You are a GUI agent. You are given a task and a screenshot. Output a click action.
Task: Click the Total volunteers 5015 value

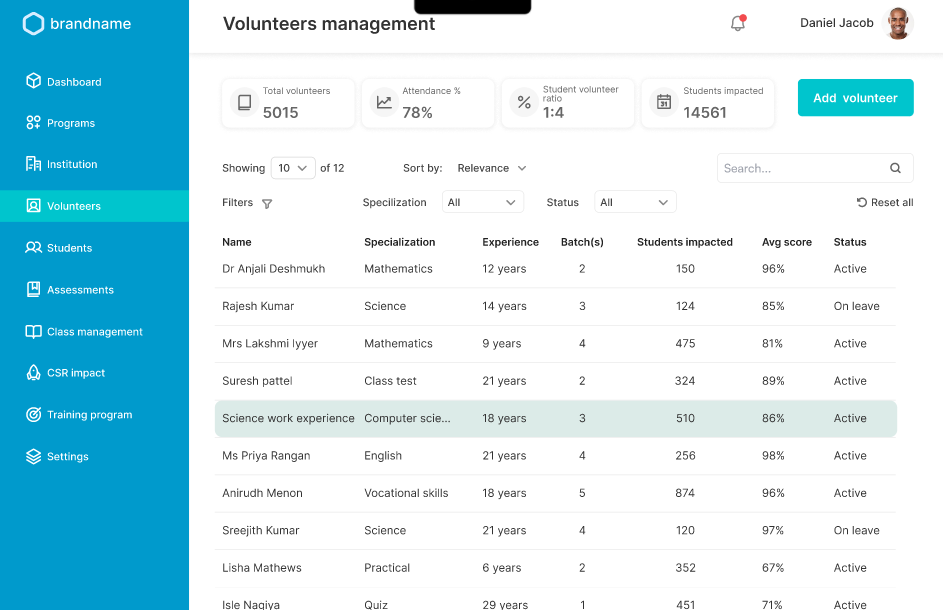point(280,112)
